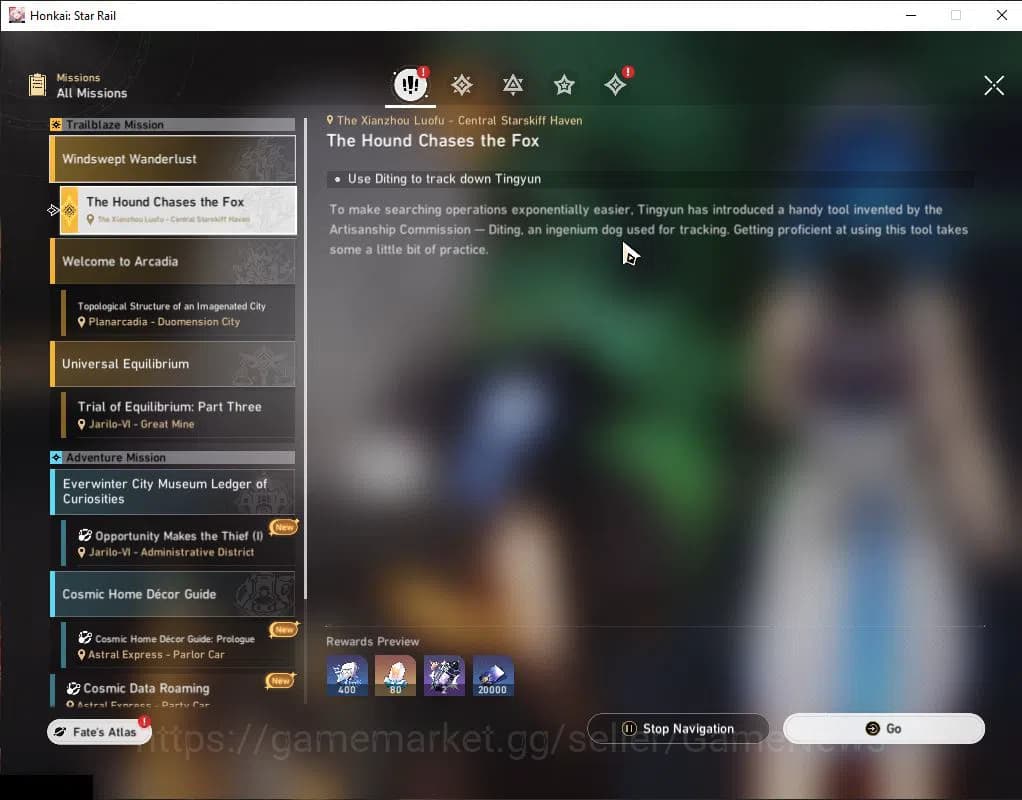Minimize the Honkai: Star Rail window
This screenshot has width=1022, height=800.
coord(911,15)
